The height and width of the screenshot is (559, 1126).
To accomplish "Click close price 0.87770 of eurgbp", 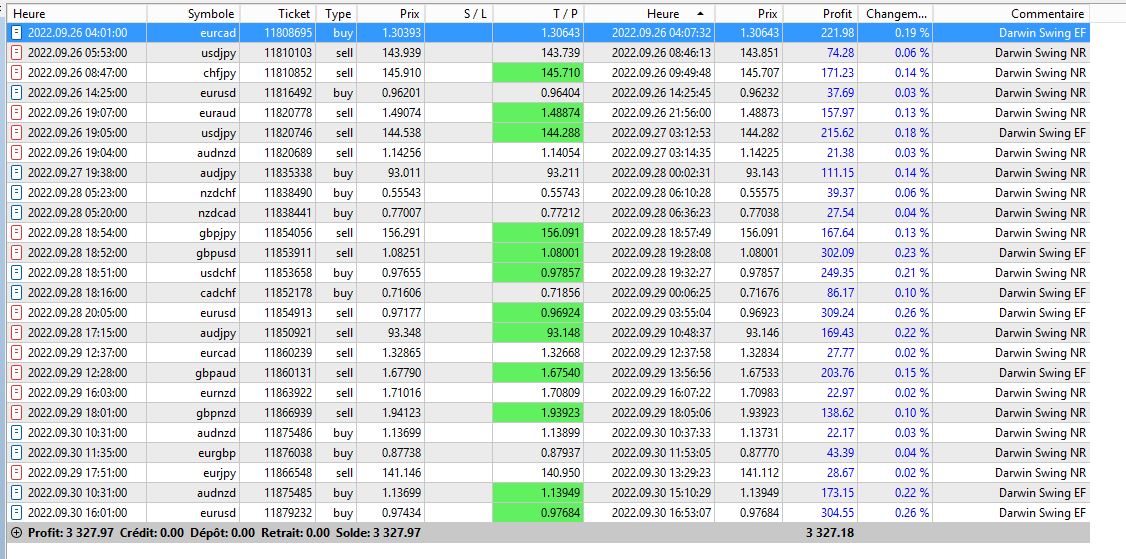I will pos(758,453).
